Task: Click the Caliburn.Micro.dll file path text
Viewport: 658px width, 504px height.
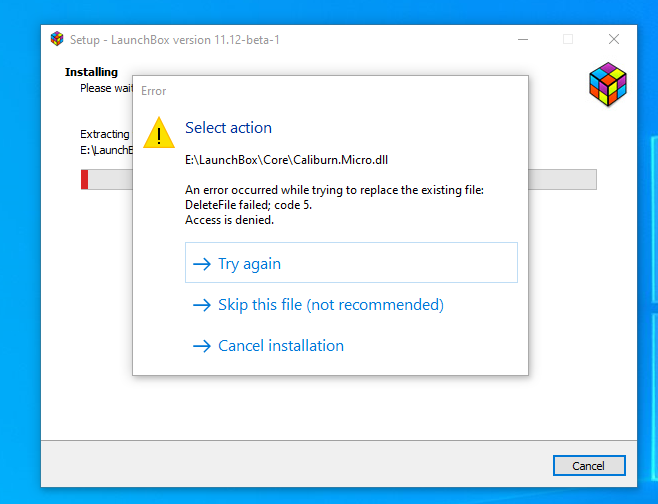Action: (287, 160)
